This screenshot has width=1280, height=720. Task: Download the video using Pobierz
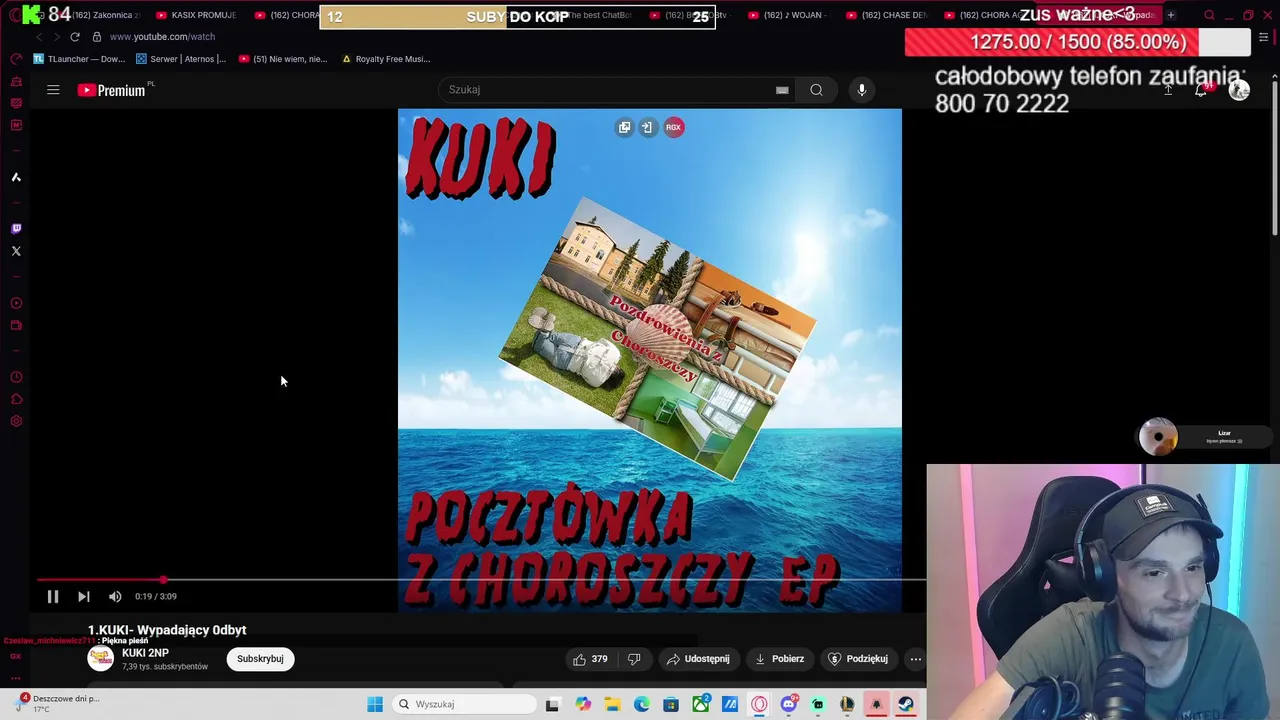pos(780,659)
